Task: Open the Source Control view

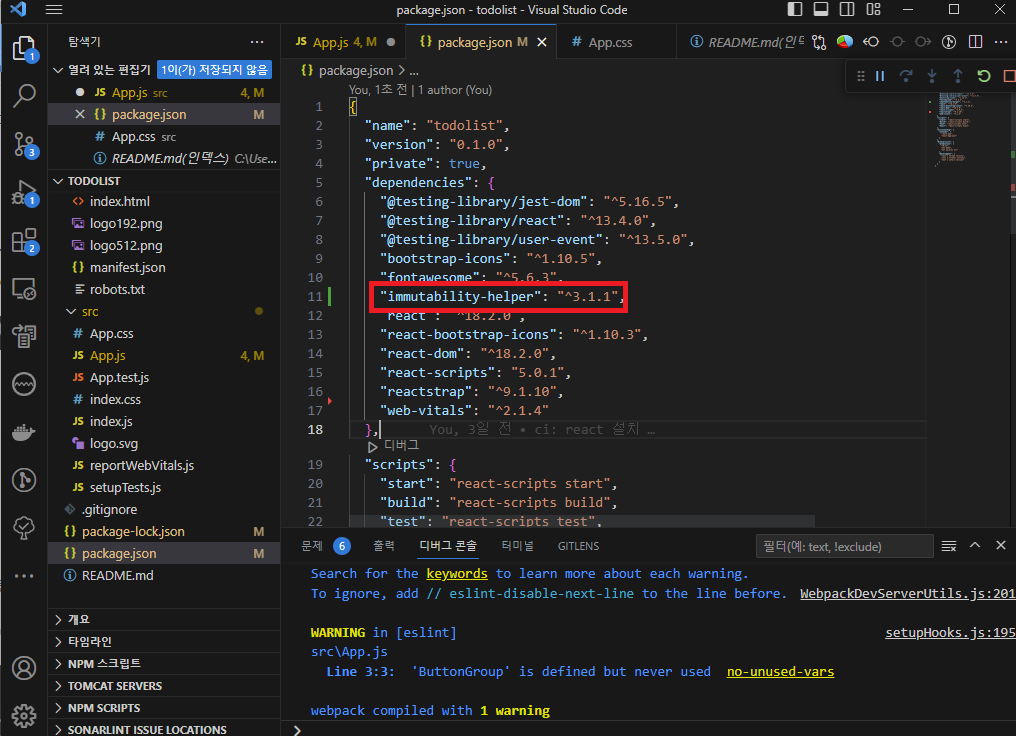Action: click(x=24, y=144)
